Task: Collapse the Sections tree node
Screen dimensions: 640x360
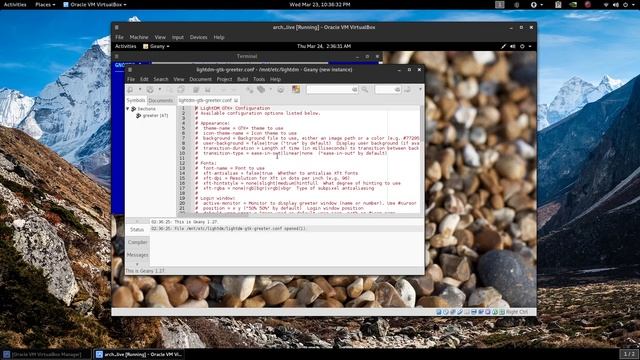Action: coord(128,109)
